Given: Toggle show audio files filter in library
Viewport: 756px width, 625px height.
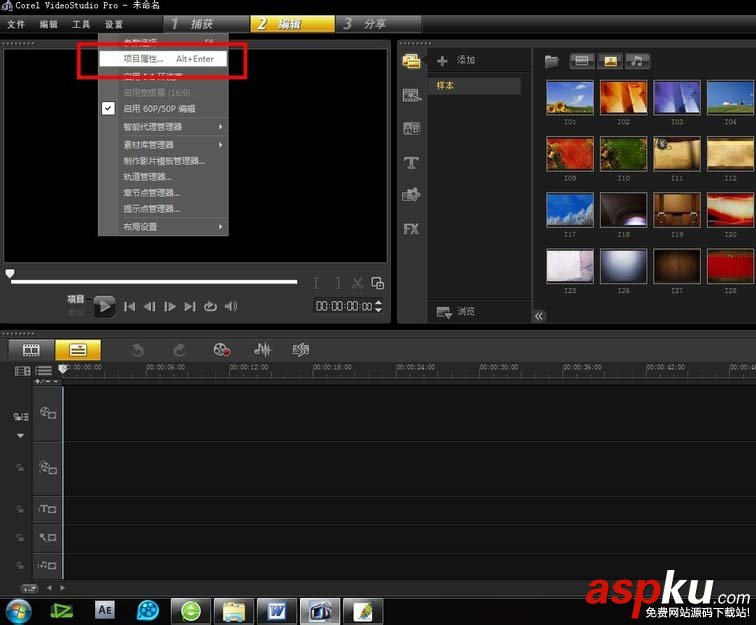Looking at the screenshot, I should (x=637, y=61).
